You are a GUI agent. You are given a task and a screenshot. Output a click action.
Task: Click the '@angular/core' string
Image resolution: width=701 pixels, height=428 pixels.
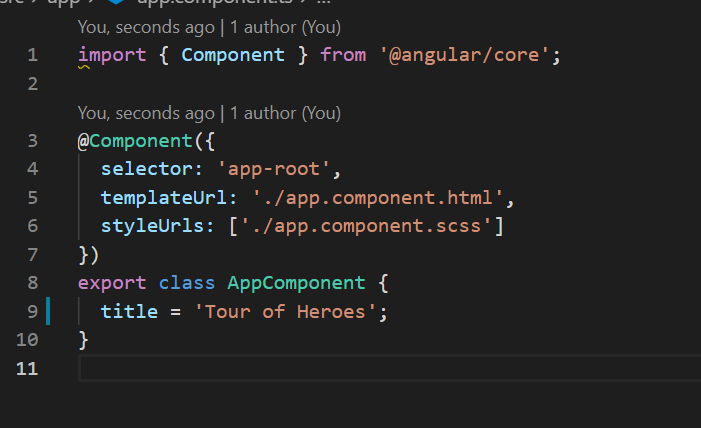point(464,55)
